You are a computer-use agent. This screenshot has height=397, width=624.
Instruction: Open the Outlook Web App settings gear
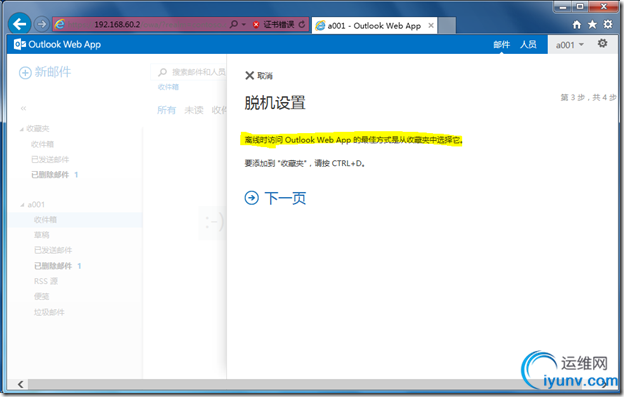coord(603,43)
